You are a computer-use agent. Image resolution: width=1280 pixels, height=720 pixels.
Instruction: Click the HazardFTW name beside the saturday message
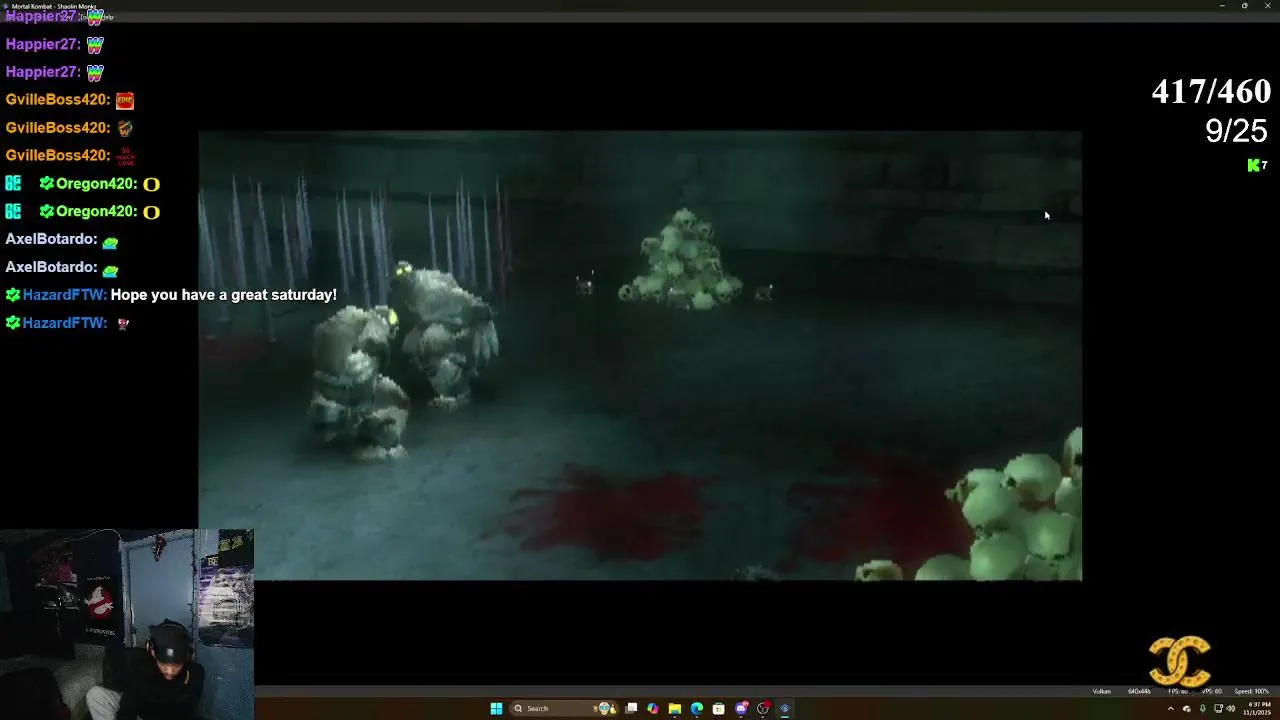click(64, 295)
